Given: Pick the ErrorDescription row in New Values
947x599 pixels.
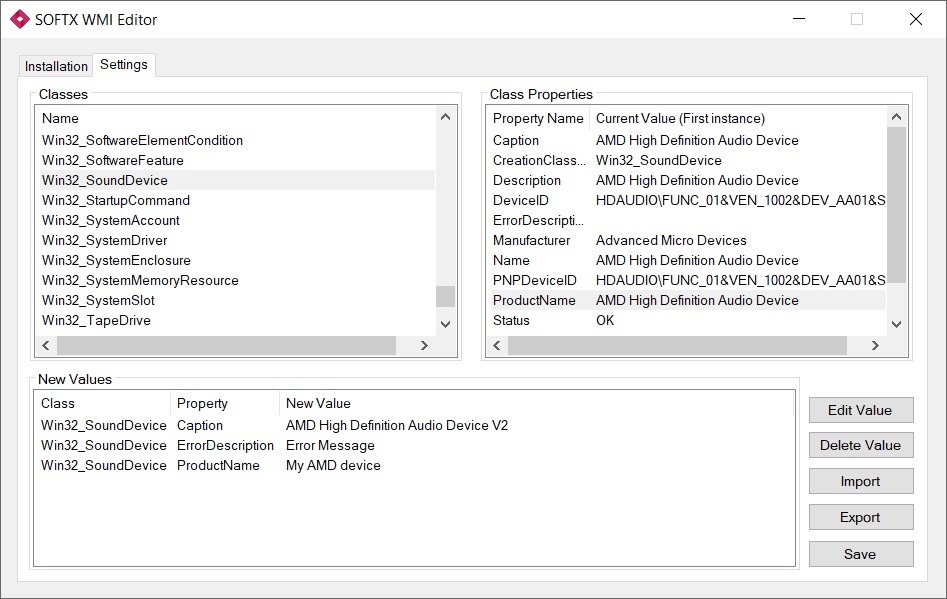Looking at the screenshot, I should (x=225, y=445).
